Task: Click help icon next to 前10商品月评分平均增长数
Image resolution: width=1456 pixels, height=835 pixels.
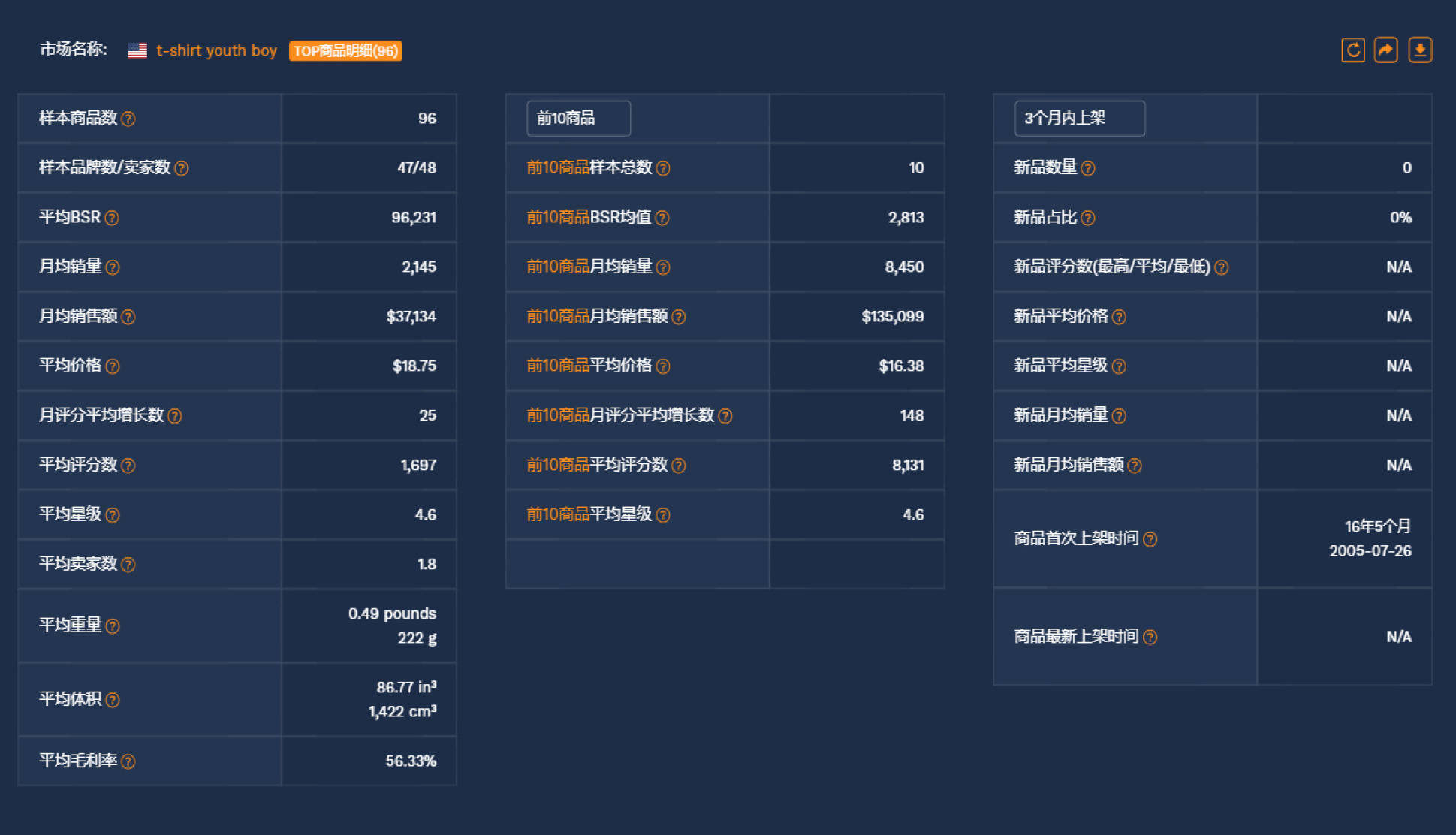Action: pos(725,416)
